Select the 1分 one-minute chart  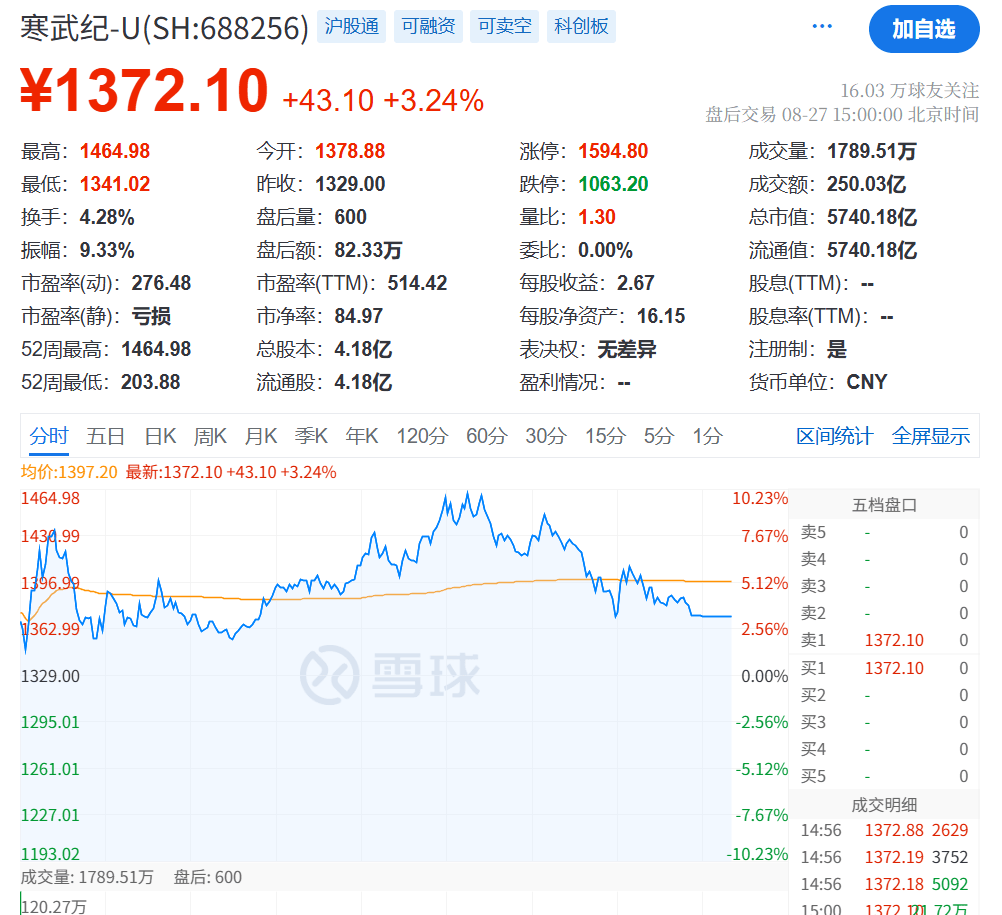pyautogui.click(x=702, y=436)
